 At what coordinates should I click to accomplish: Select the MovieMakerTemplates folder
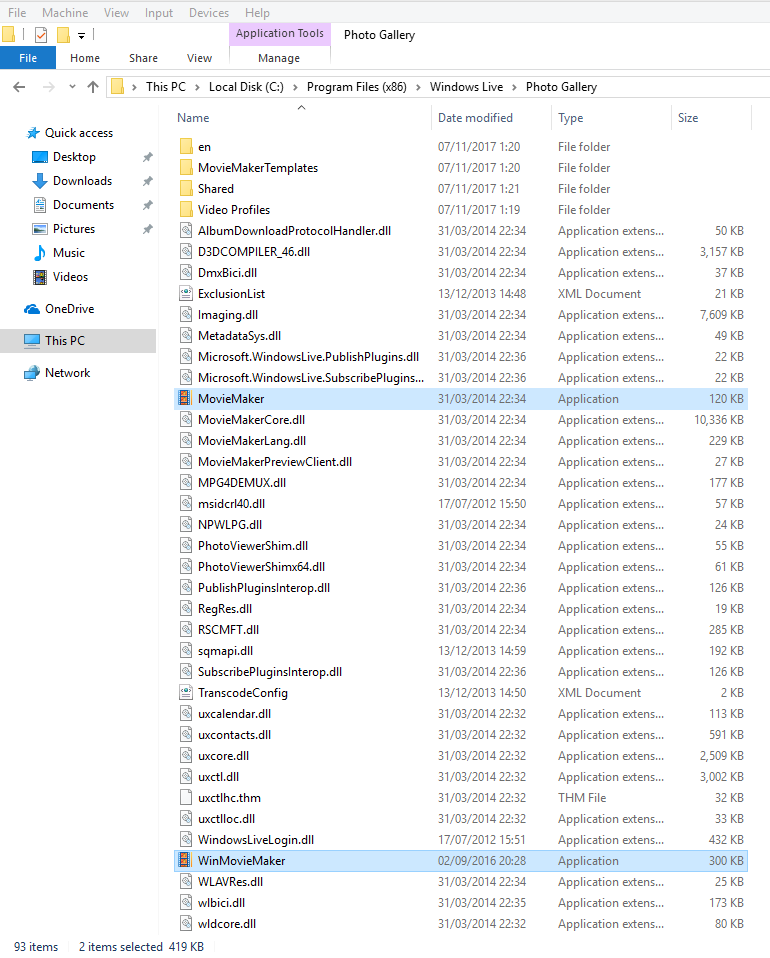coord(257,168)
